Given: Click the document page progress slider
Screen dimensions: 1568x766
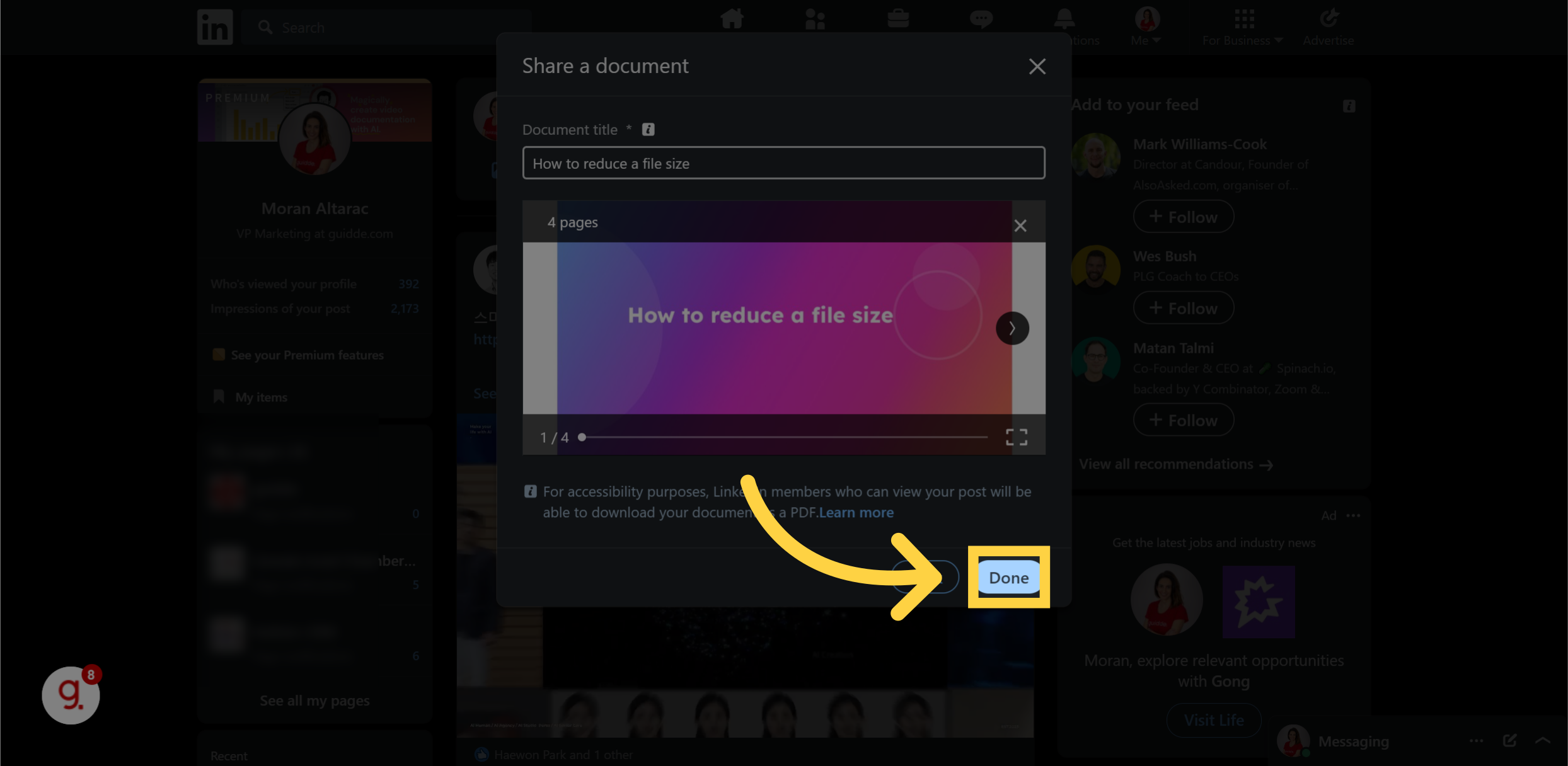Looking at the screenshot, I should (x=785, y=437).
